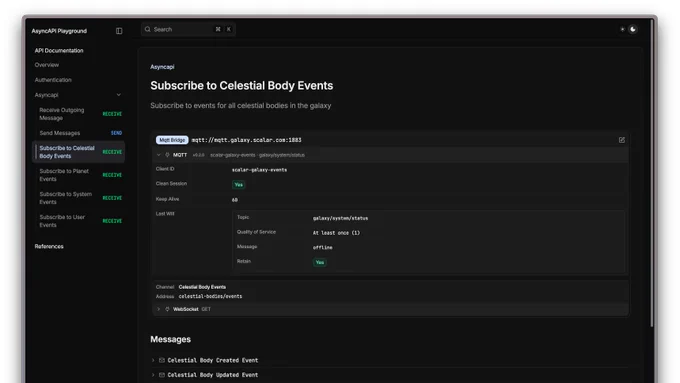Image resolution: width=680 pixels, height=383 pixels.
Task: Click RECEIVE badge on Subscribe to Planet Events
Action: coord(112,175)
